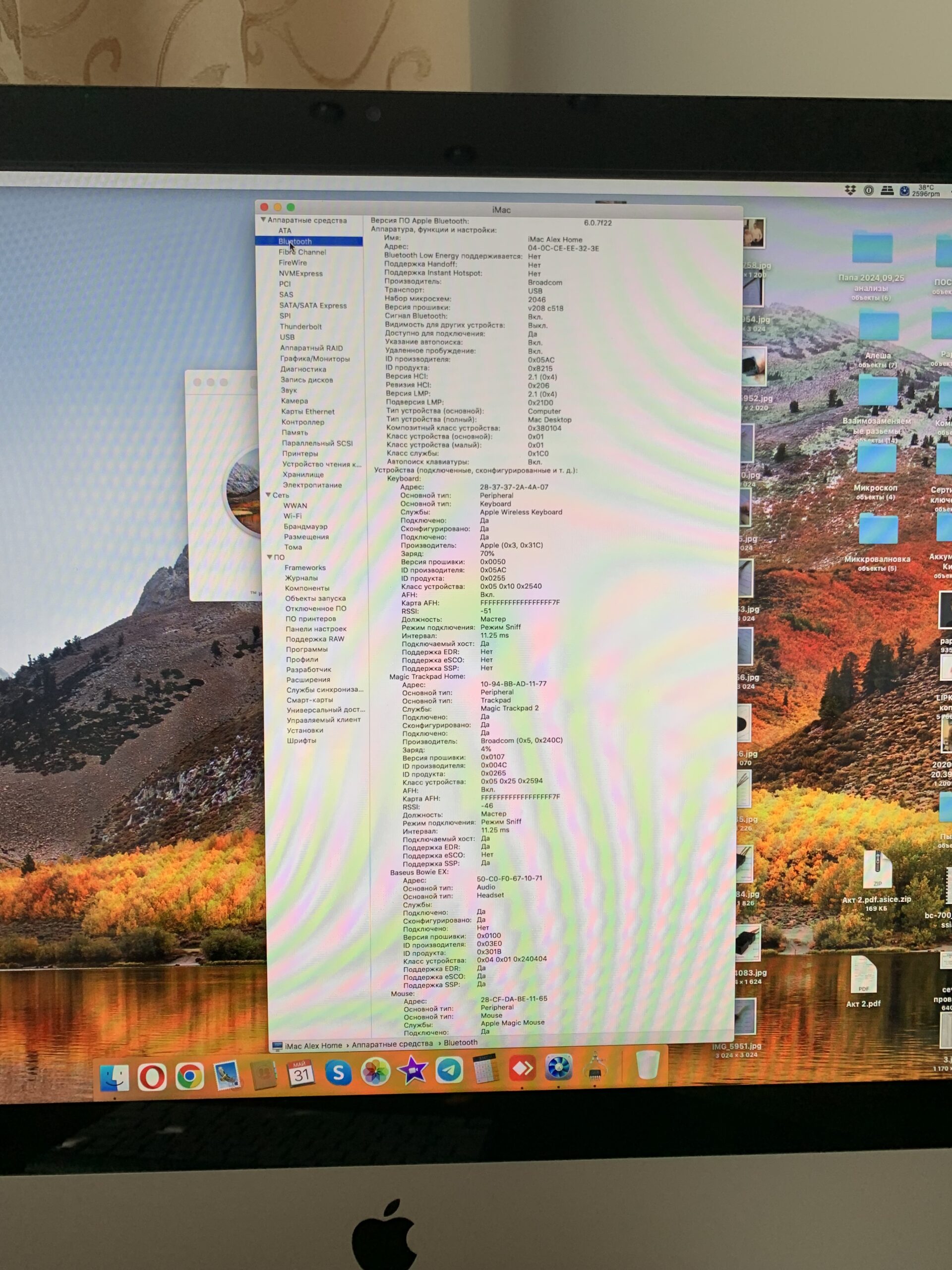Click the fan temperature 38°C menu bar item
The width and height of the screenshot is (952, 1270).
(x=919, y=190)
